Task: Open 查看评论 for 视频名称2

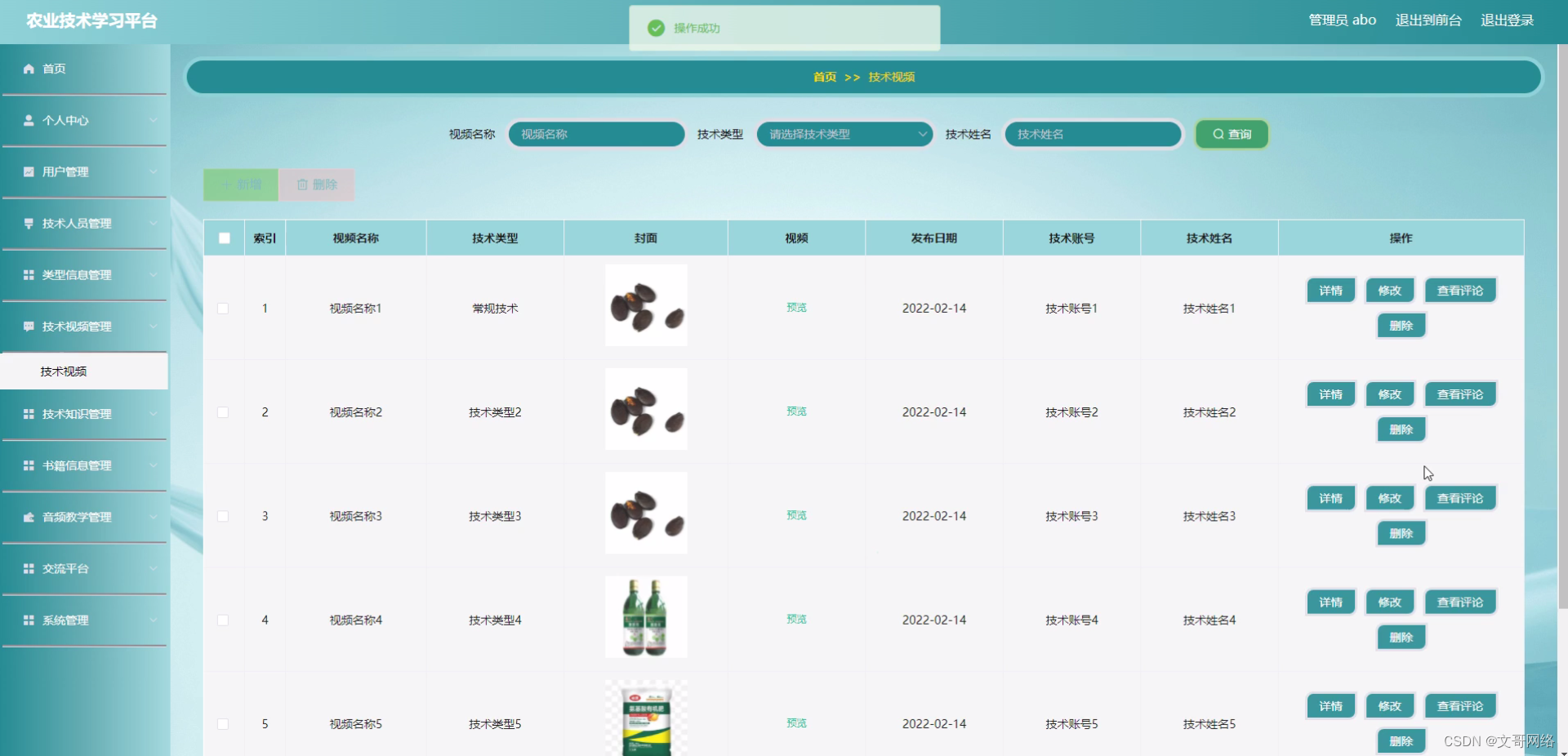Action: 1459,394
